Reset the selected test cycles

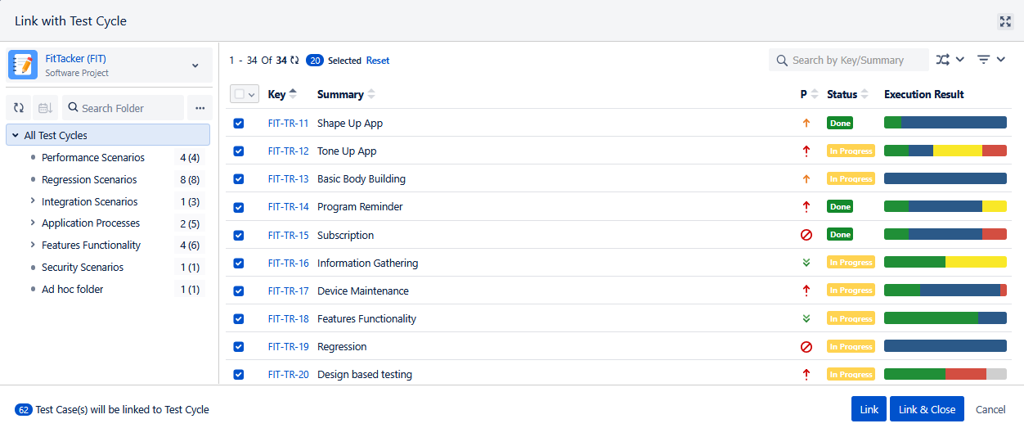tap(377, 60)
